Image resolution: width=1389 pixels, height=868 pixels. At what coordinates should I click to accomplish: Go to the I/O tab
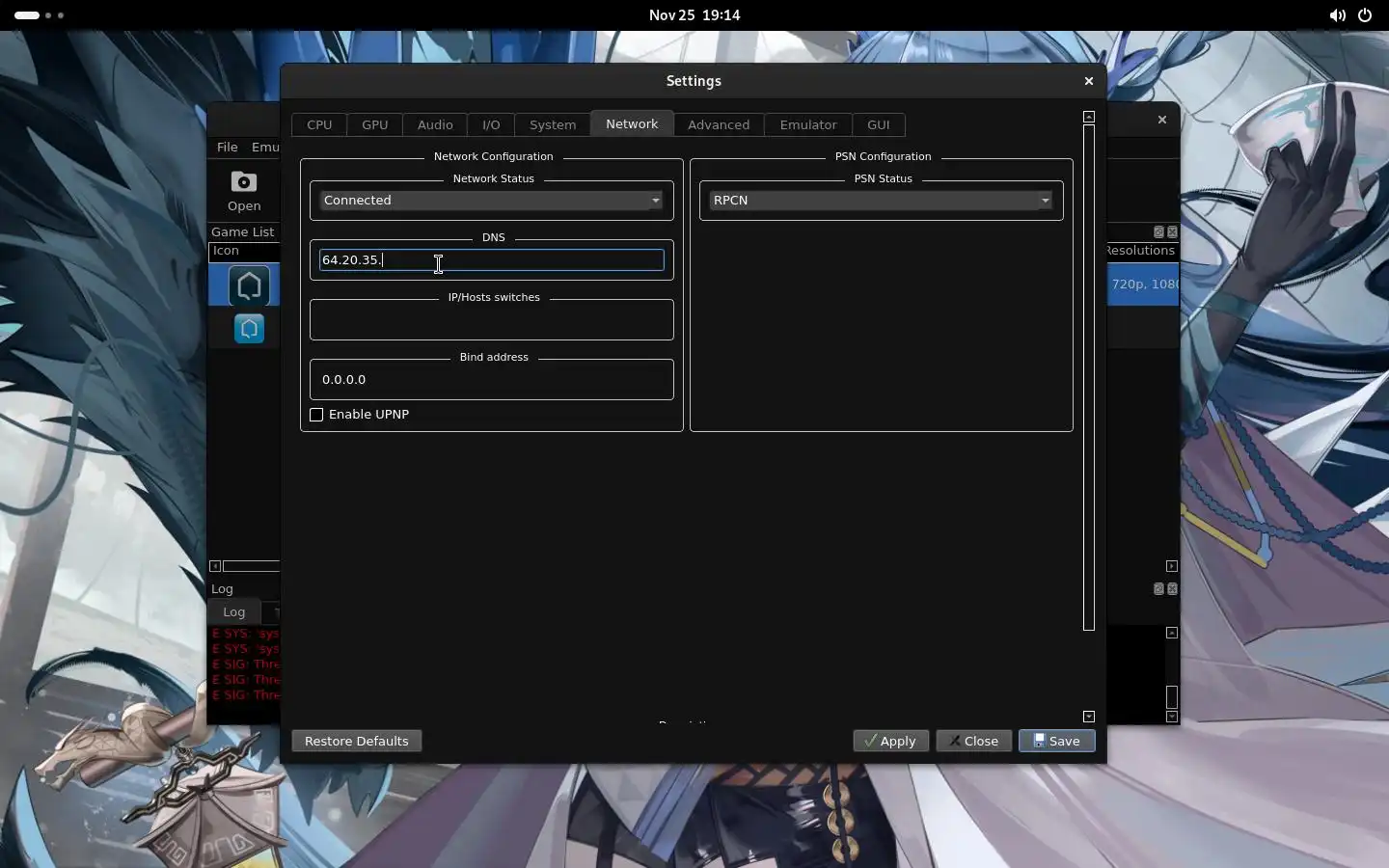(491, 124)
